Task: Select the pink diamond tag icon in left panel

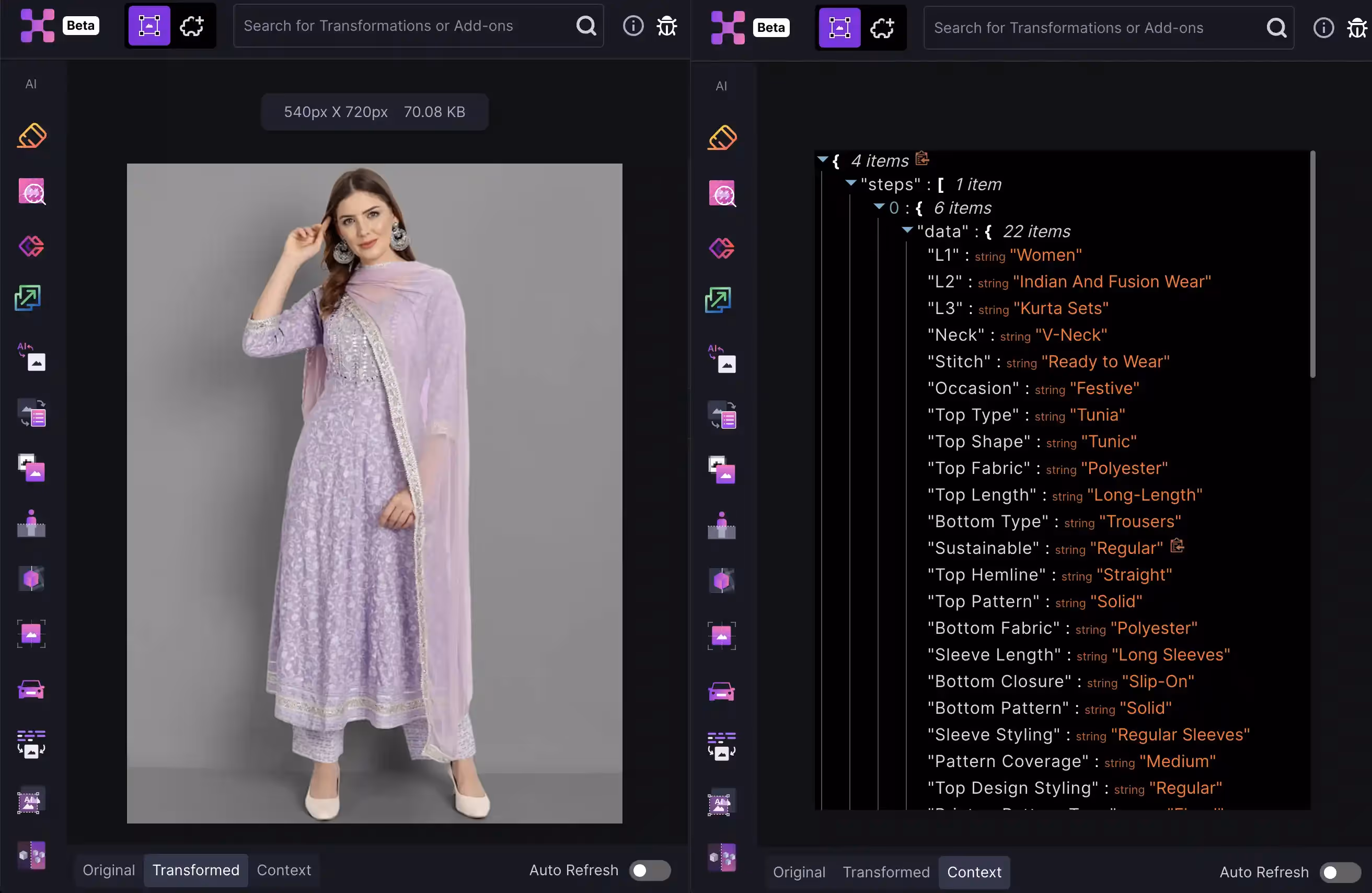Action: (31, 246)
